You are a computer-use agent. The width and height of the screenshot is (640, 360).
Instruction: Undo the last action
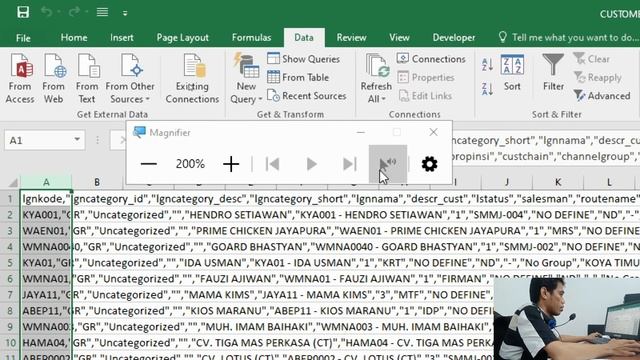coord(46,12)
